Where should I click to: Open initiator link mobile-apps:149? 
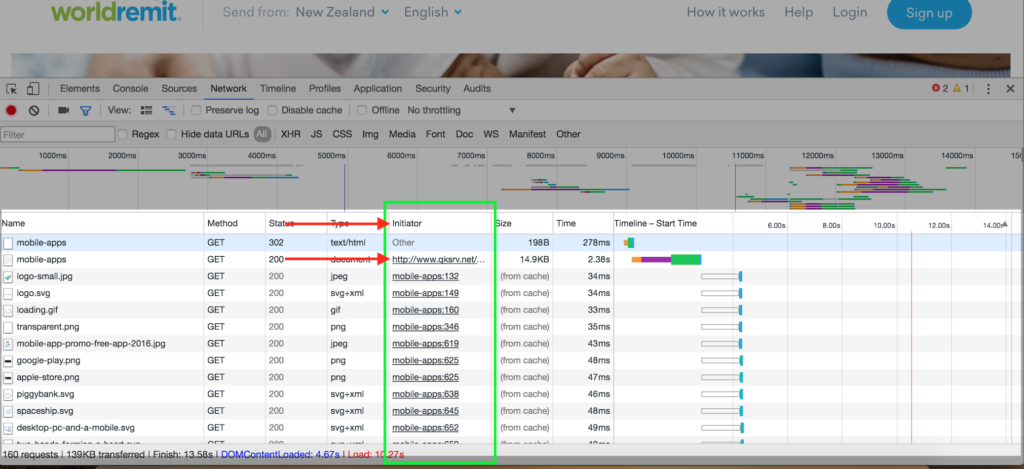tap(425, 293)
